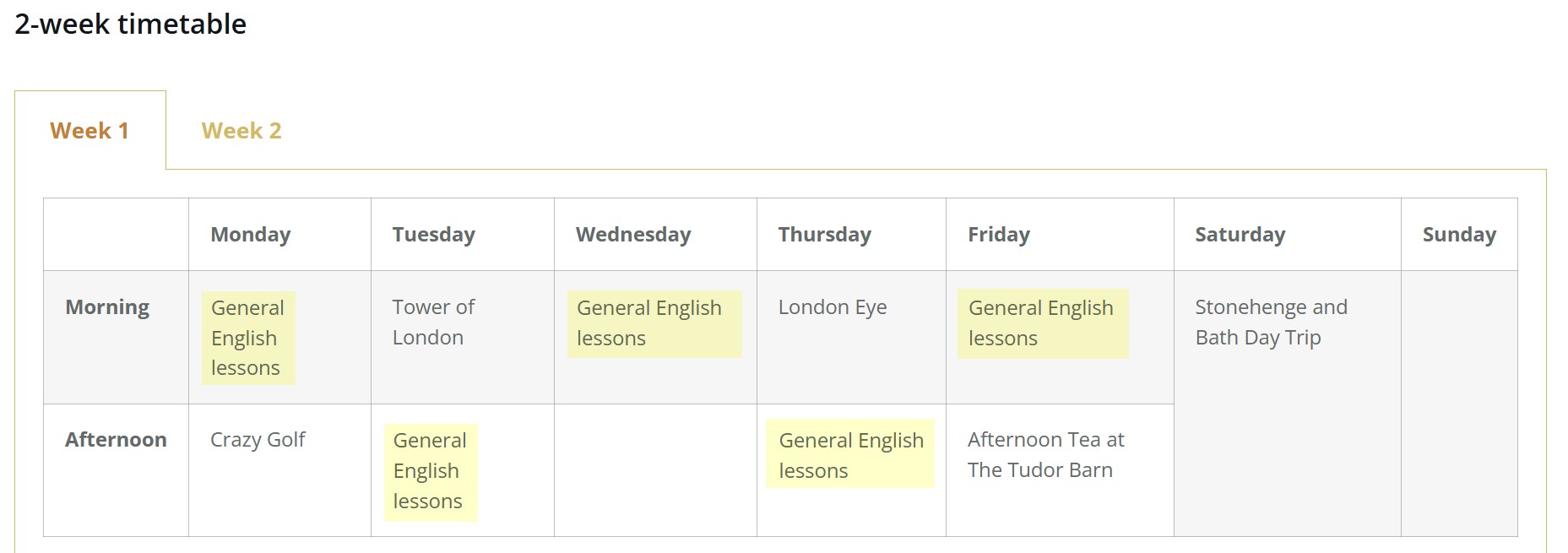Click Monday morning General English lessons
Image resolution: width=1568 pixels, height=553 pixels.
(x=248, y=338)
